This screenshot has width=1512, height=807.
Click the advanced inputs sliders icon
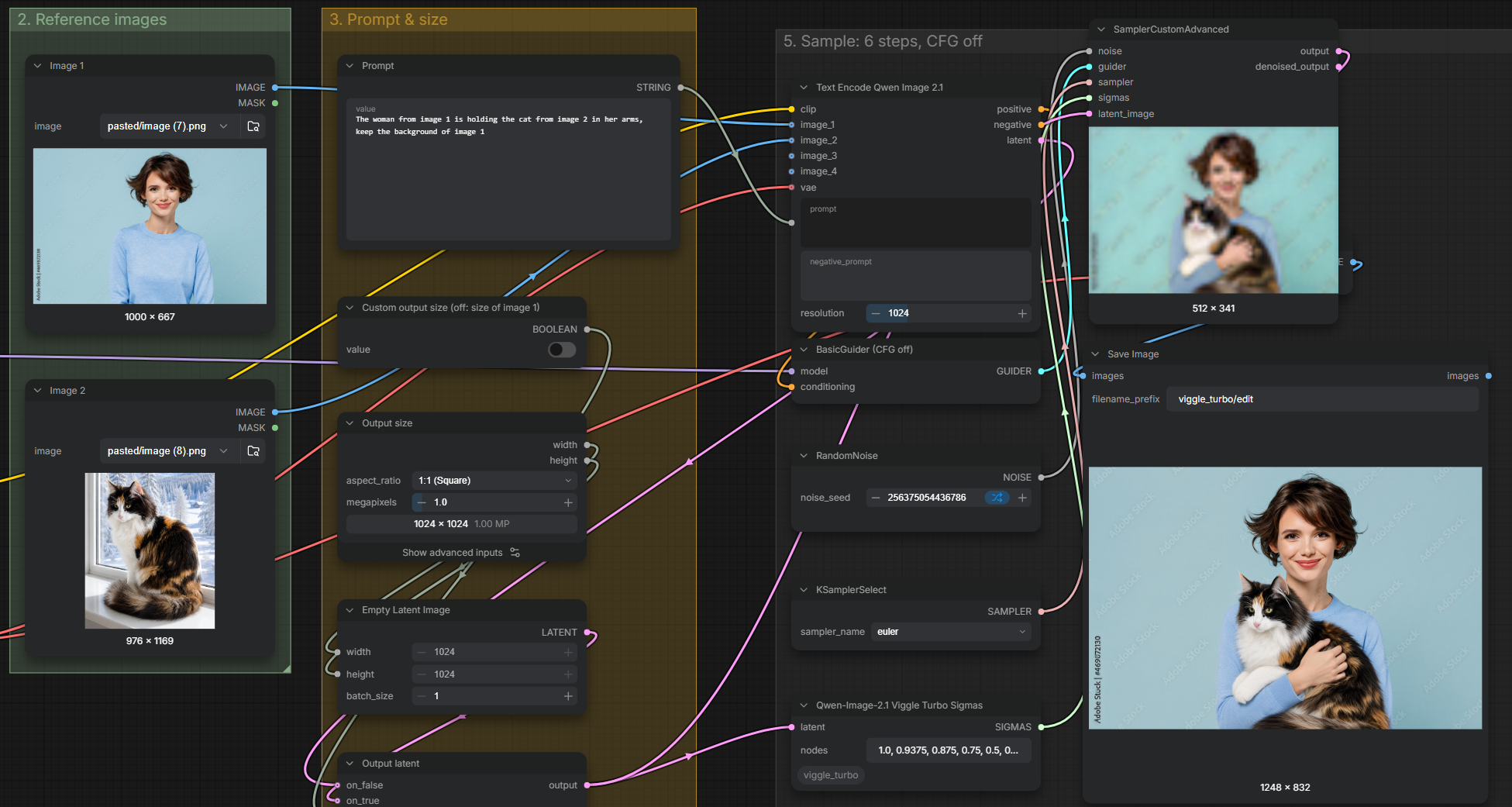(515, 553)
